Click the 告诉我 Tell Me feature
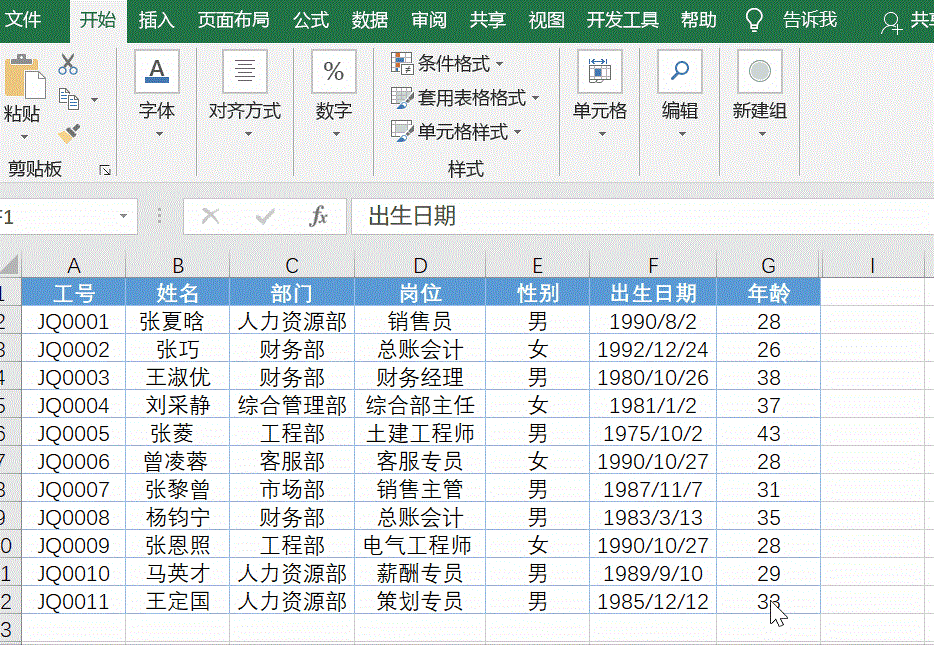Screen dimensions: 934x645 [x=810, y=18]
